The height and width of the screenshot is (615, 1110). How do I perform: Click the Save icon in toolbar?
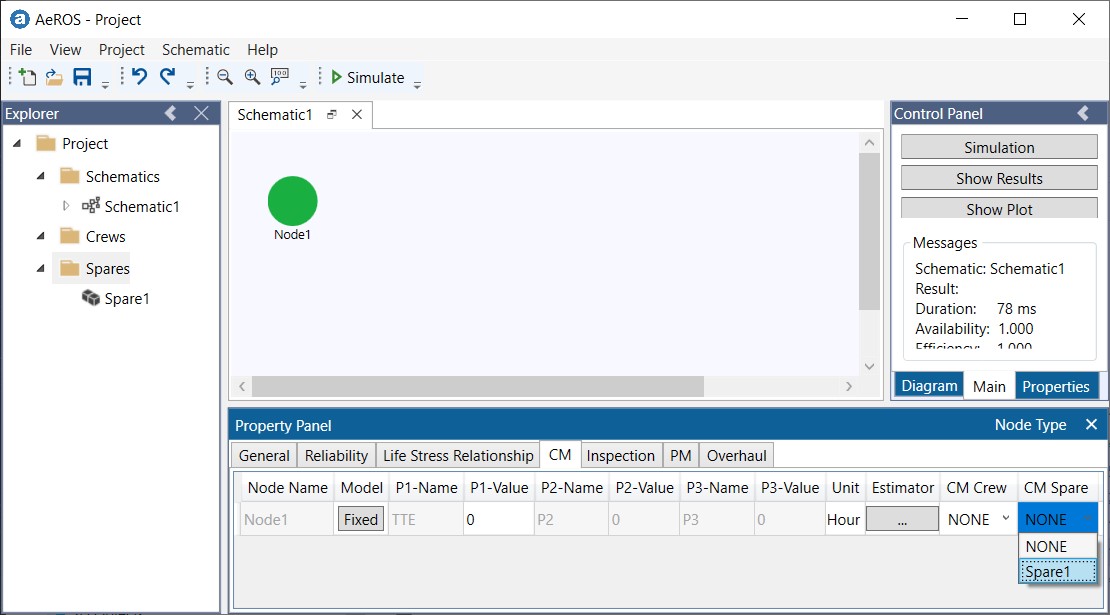[82, 78]
